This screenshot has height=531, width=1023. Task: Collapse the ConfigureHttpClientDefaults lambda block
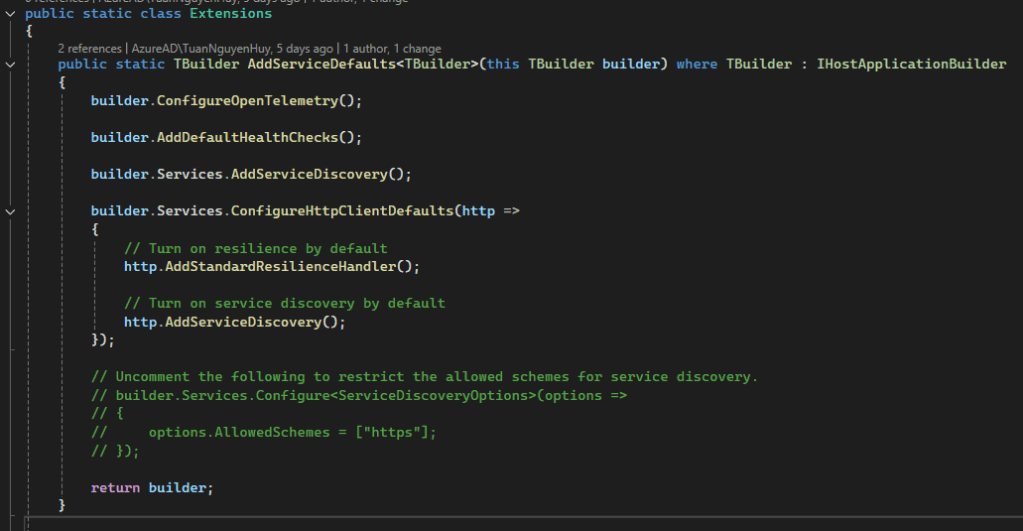(10, 211)
